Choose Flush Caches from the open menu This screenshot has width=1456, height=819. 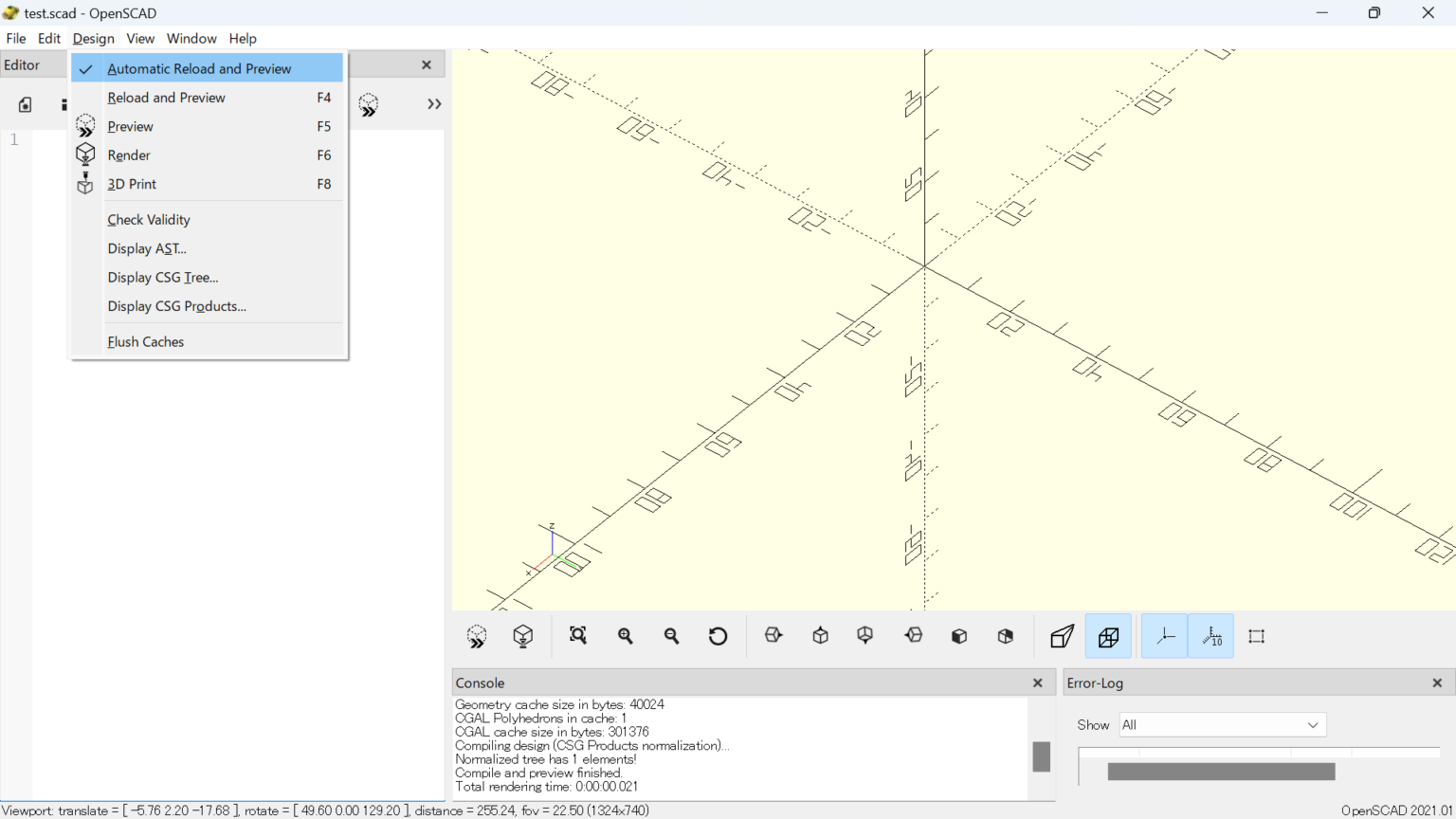pos(145,341)
